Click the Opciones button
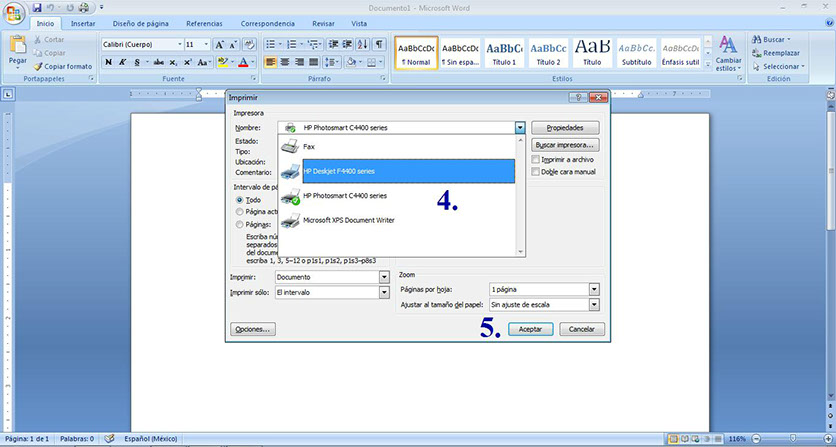This screenshot has width=836, height=447. coord(253,329)
